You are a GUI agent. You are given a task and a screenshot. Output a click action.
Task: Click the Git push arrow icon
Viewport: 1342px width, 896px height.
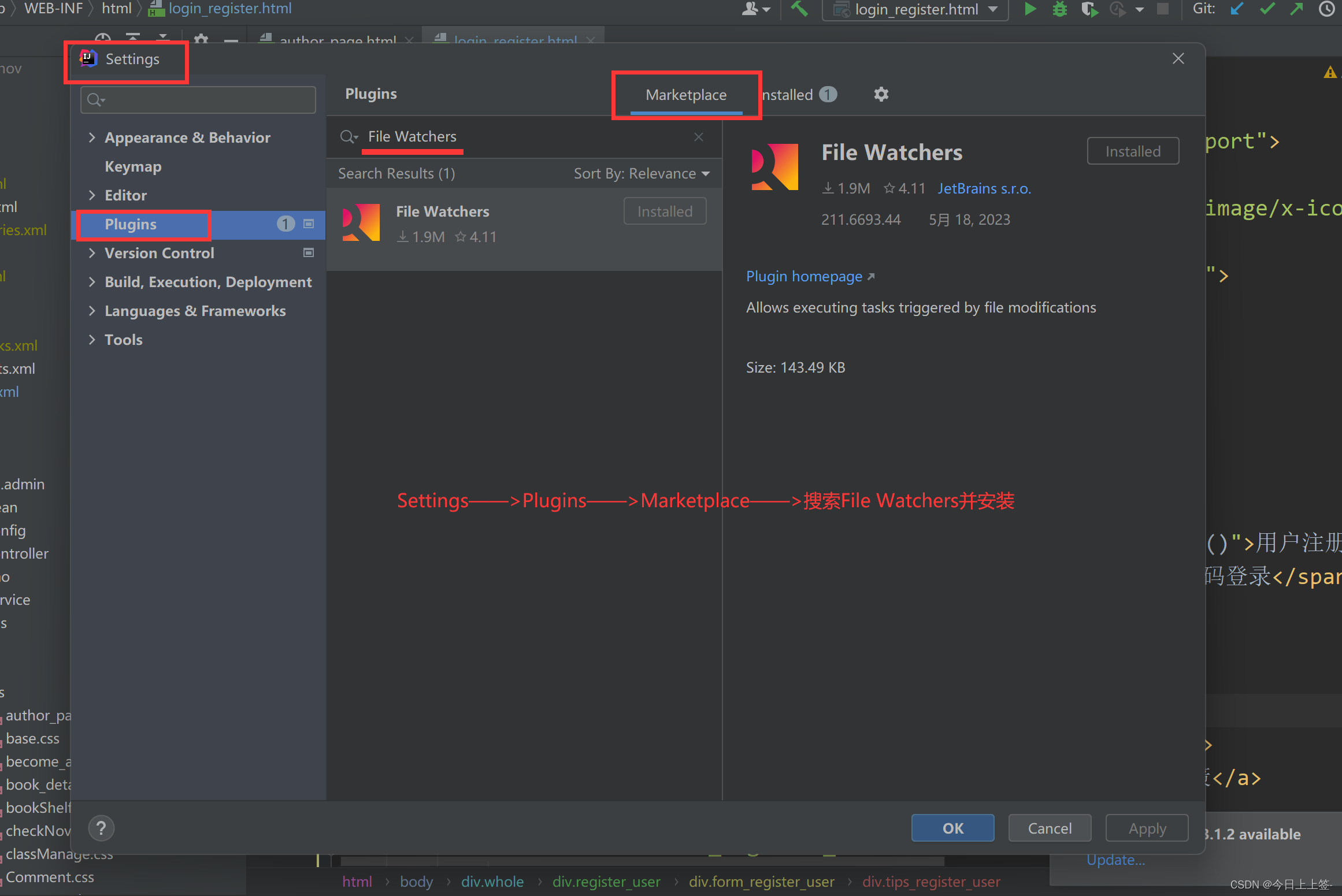tap(1296, 9)
